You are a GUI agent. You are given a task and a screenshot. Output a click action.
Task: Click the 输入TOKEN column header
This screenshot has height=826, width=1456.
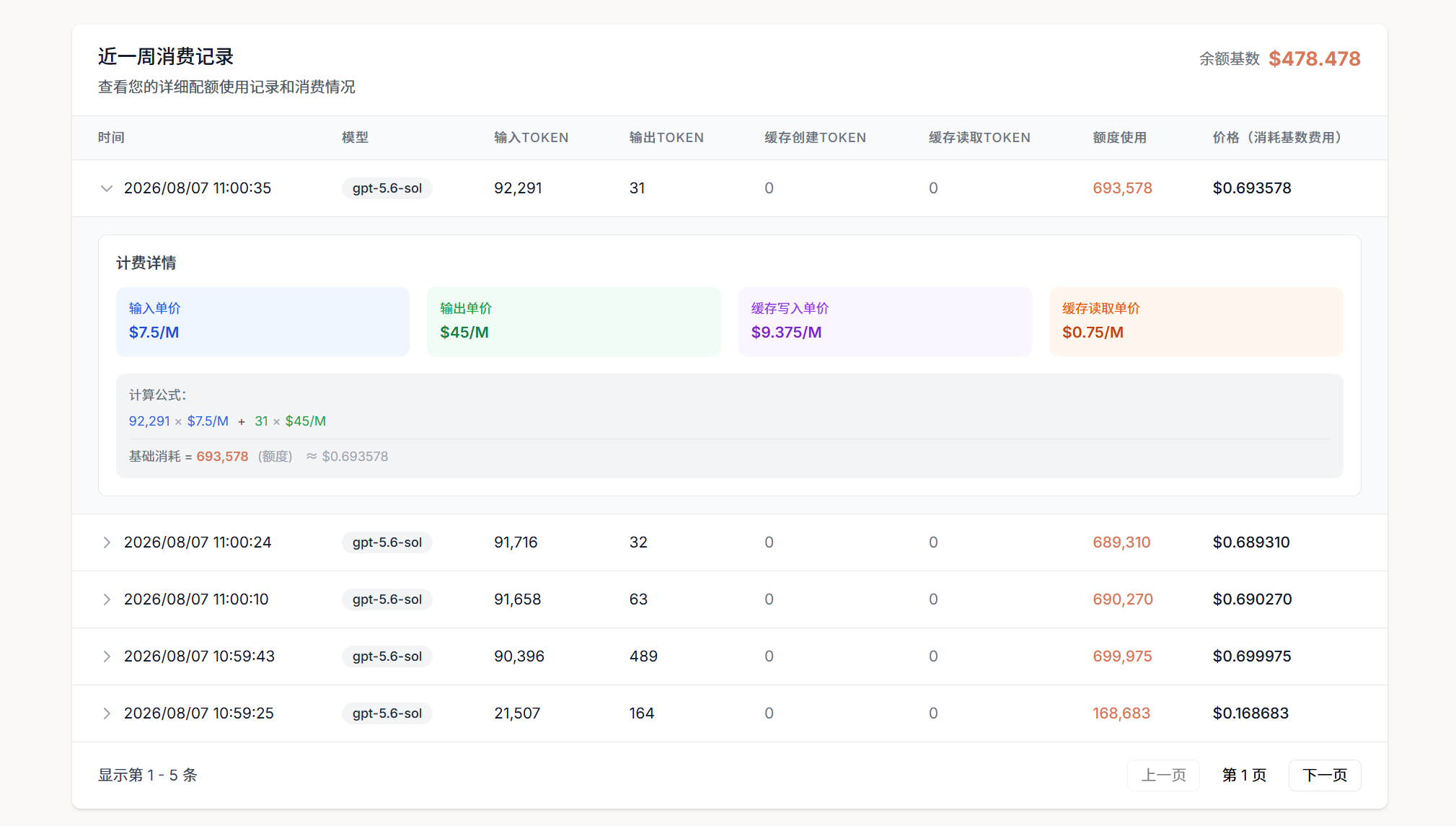point(531,138)
